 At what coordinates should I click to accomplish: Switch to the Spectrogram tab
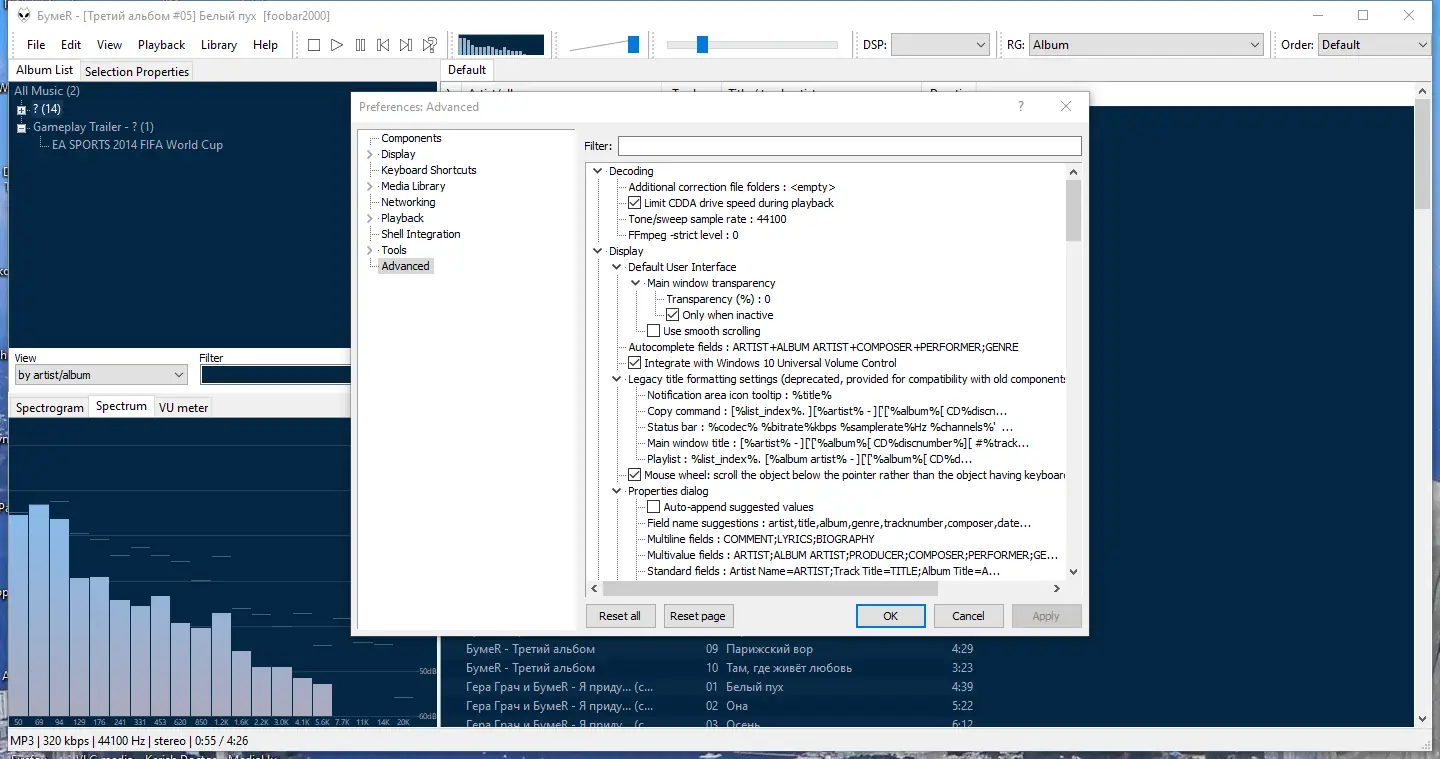pyautogui.click(x=50, y=408)
